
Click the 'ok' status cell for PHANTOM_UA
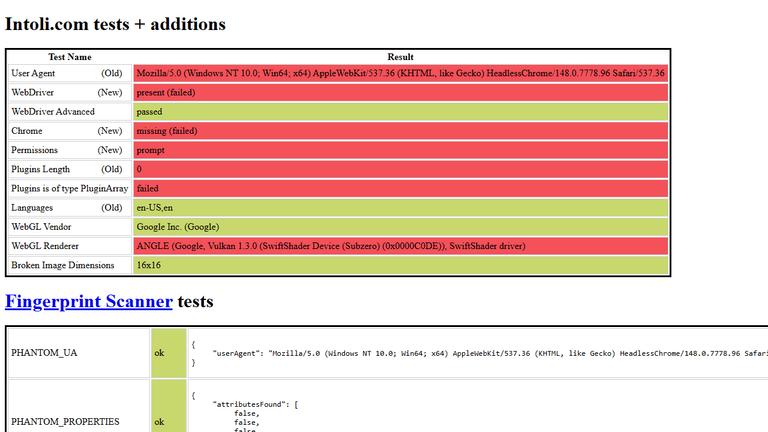tap(168, 353)
